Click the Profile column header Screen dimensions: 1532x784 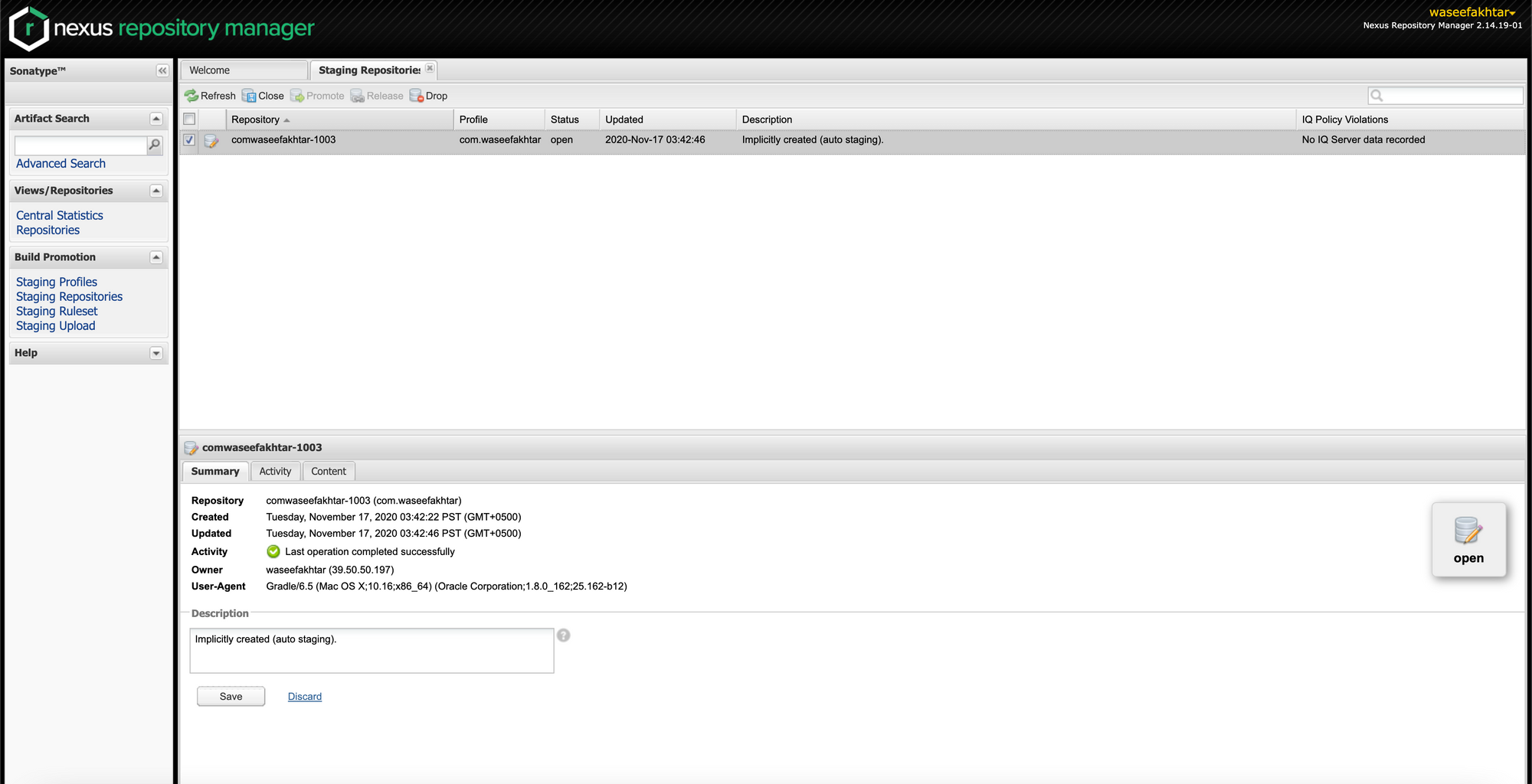point(499,119)
